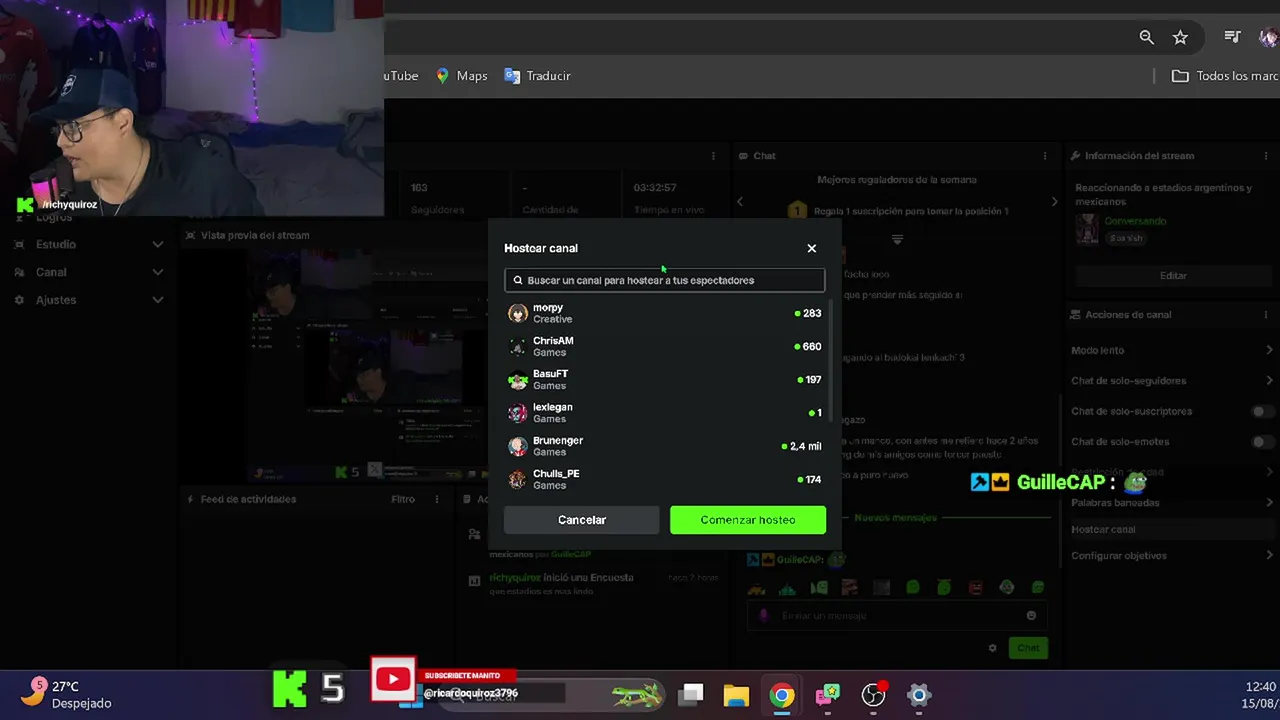This screenshot has width=1280, height=720.
Task: Click the lexlegan avatar icon
Action: [517, 413]
